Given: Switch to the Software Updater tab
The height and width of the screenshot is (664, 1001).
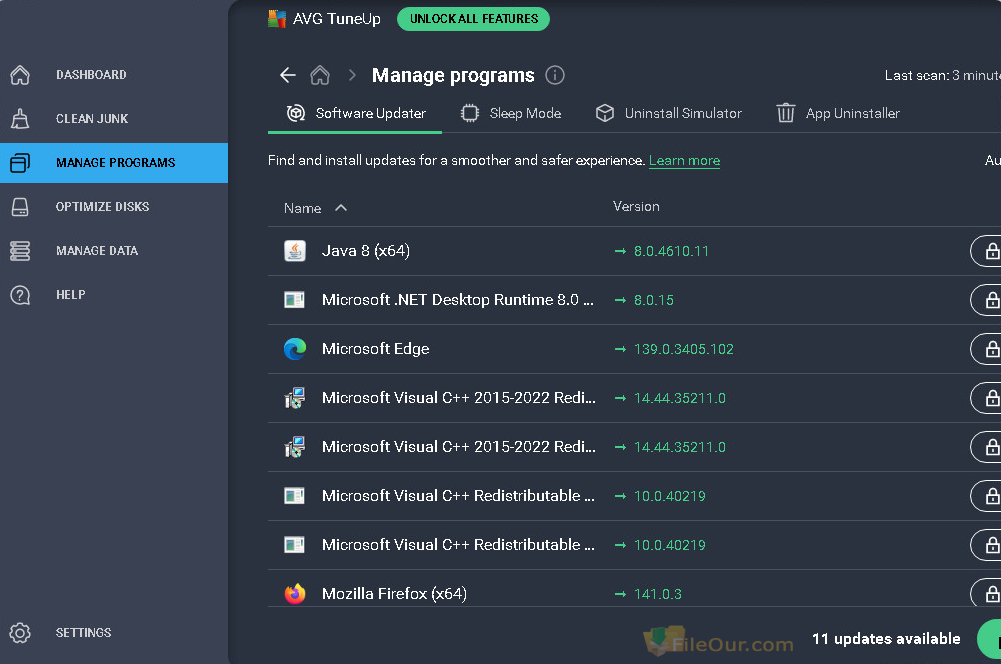Looking at the screenshot, I should click(x=355, y=114).
